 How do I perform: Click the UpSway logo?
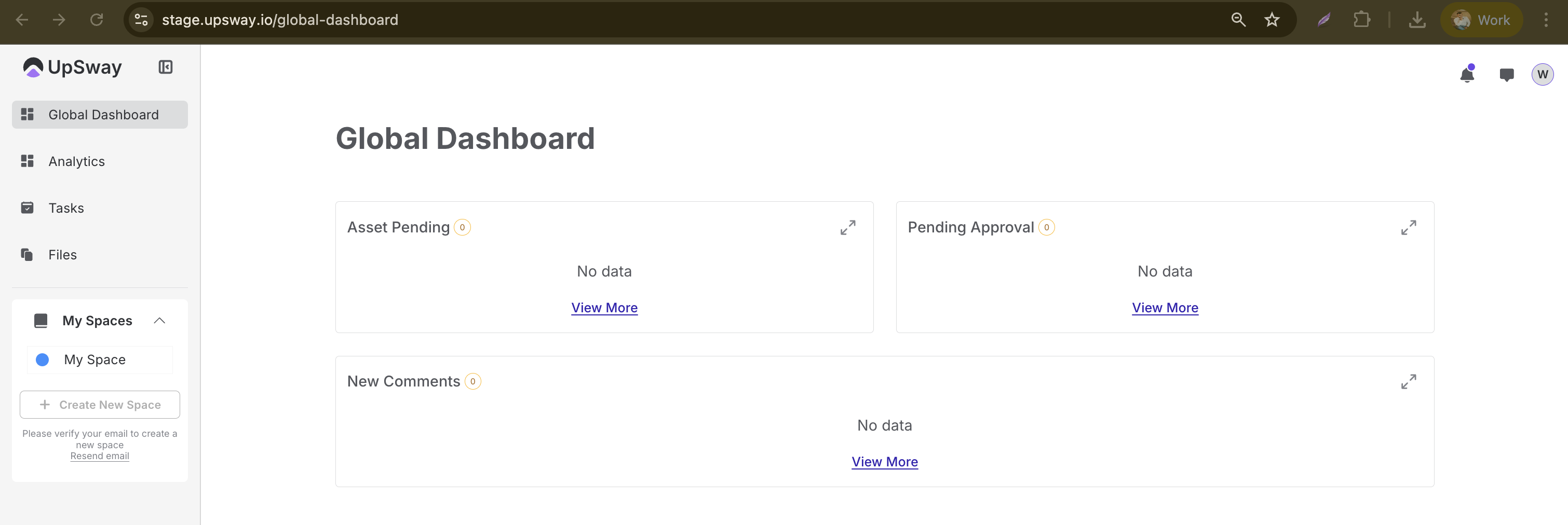coord(73,67)
